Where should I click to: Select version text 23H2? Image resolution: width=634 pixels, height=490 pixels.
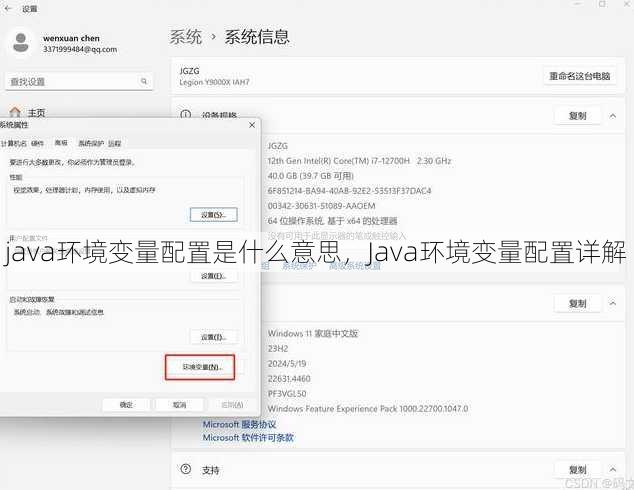pos(278,348)
